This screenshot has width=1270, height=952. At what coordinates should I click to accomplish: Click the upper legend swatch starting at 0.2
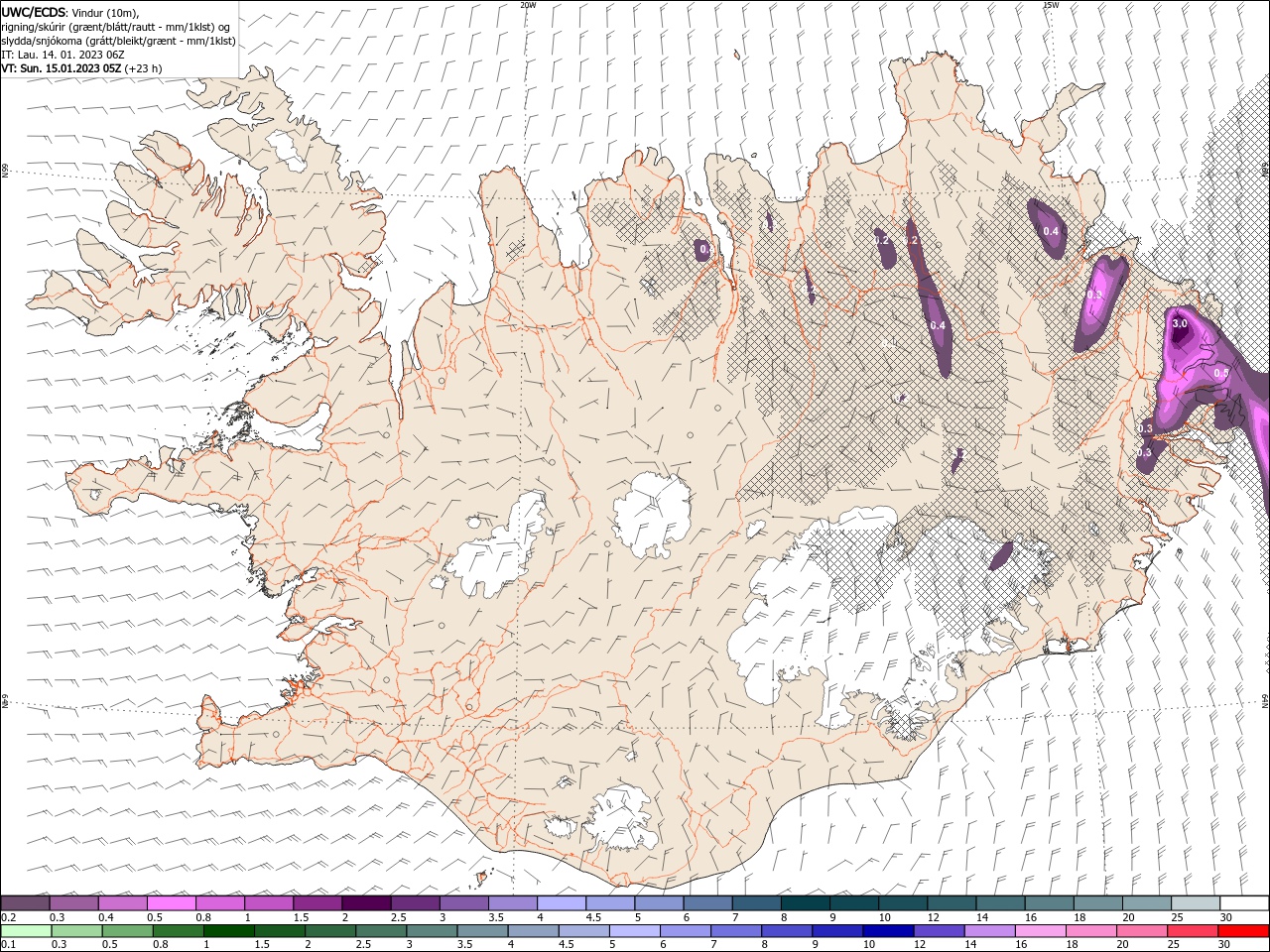pyautogui.click(x=26, y=903)
